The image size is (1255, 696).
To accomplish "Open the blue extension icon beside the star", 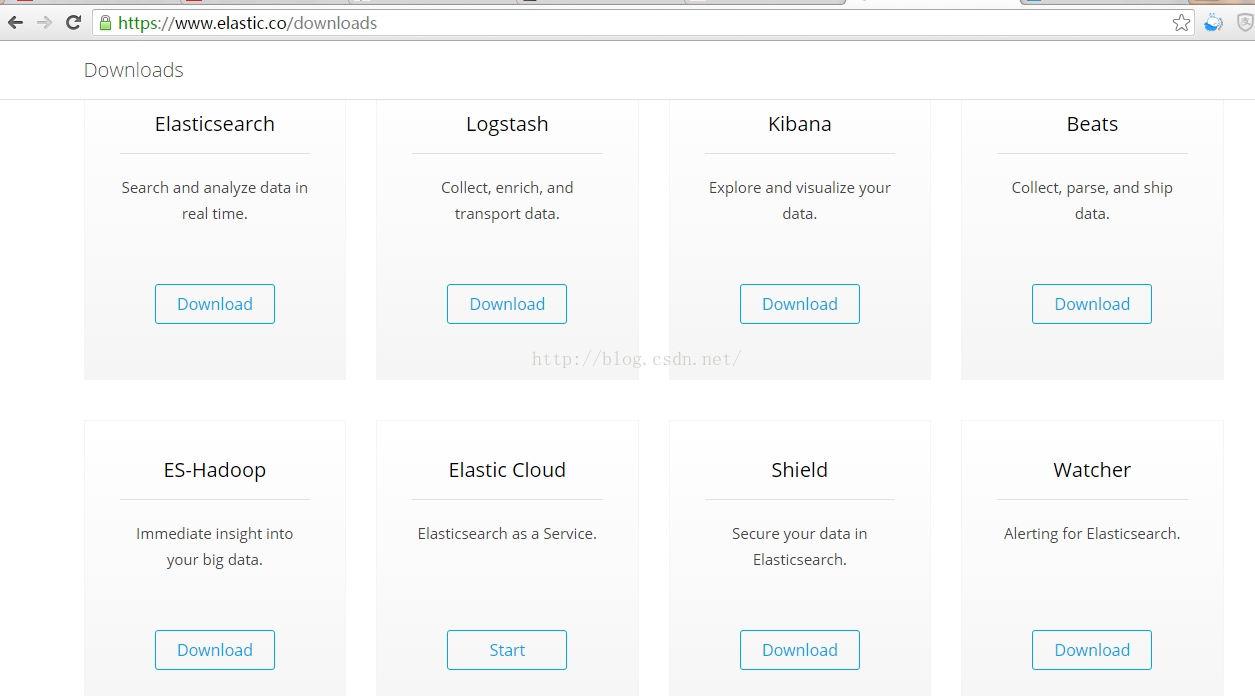I will pyautogui.click(x=1214, y=22).
